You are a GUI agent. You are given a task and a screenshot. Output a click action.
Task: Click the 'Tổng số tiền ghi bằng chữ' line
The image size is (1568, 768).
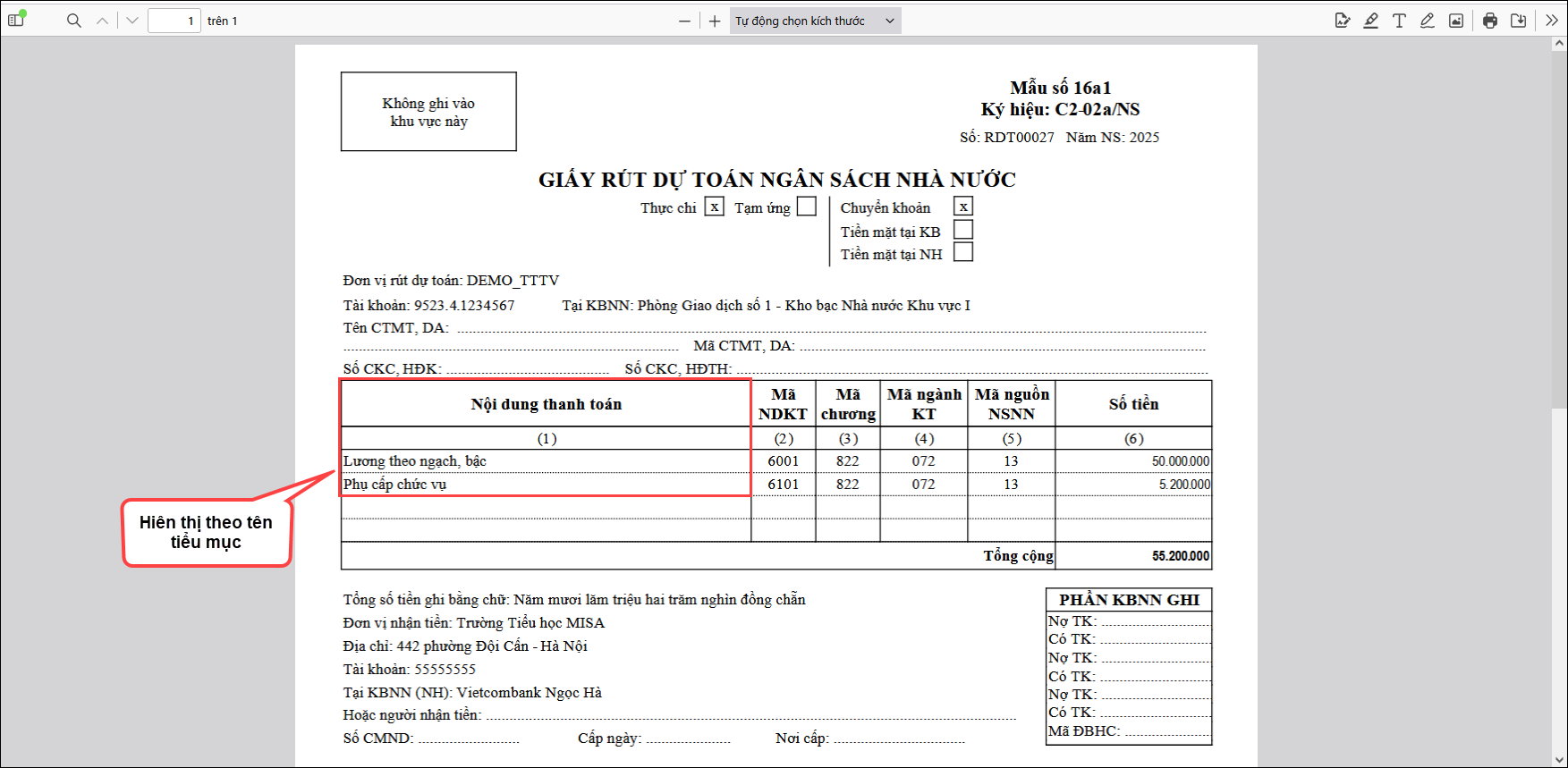pyautogui.click(x=574, y=599)
